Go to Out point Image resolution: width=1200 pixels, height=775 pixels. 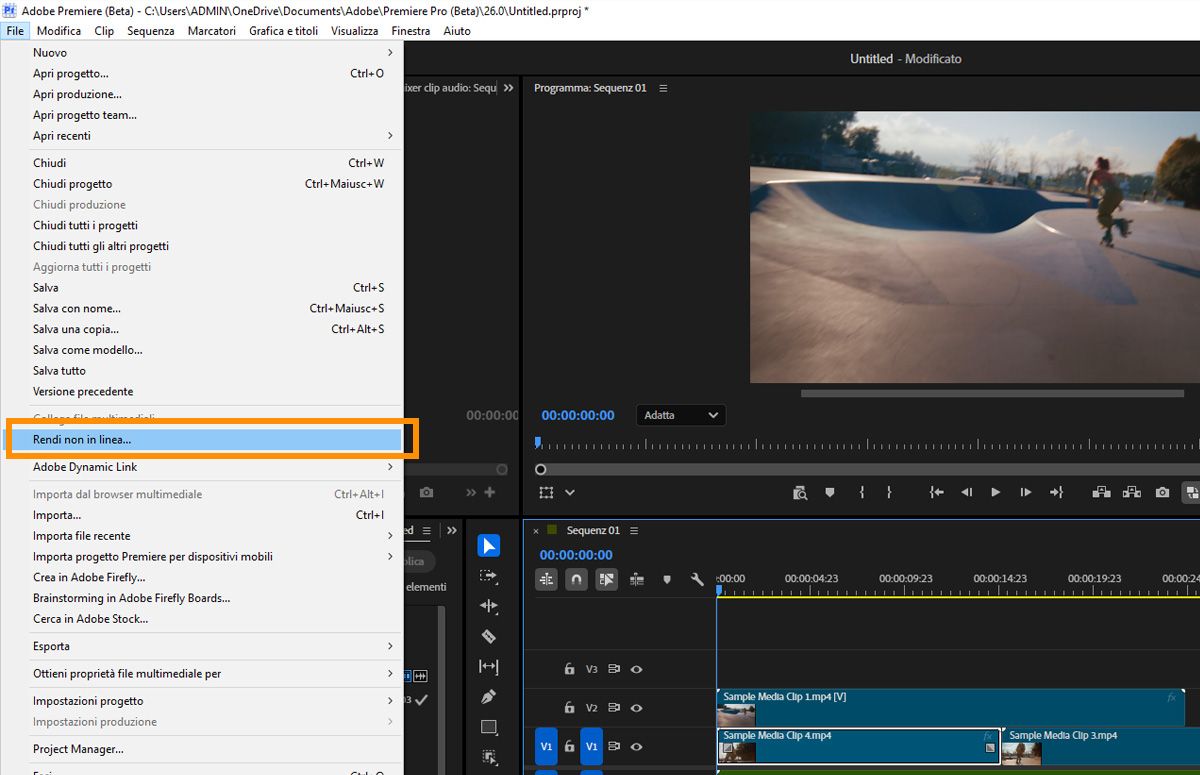pyautogui.click(x=1056, y=492)
